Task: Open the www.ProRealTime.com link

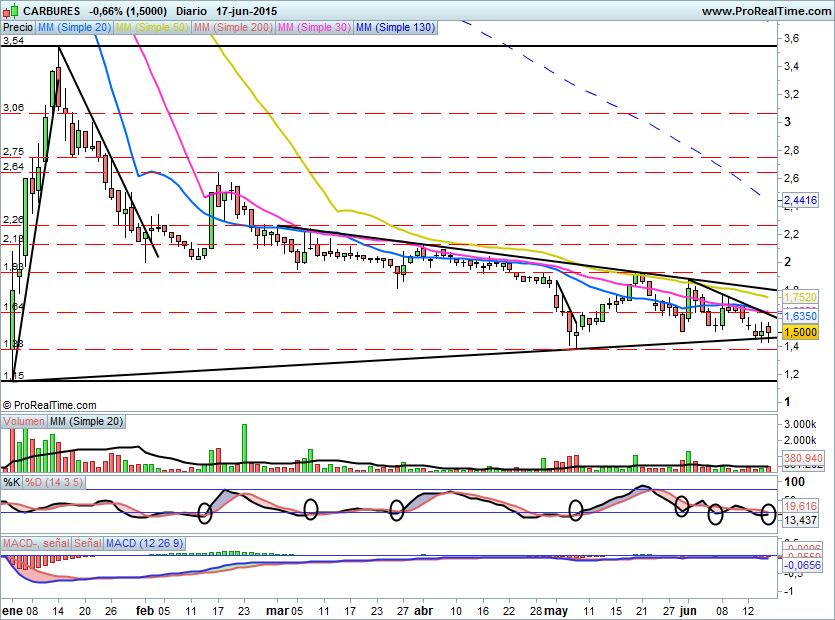Action: 765,11
